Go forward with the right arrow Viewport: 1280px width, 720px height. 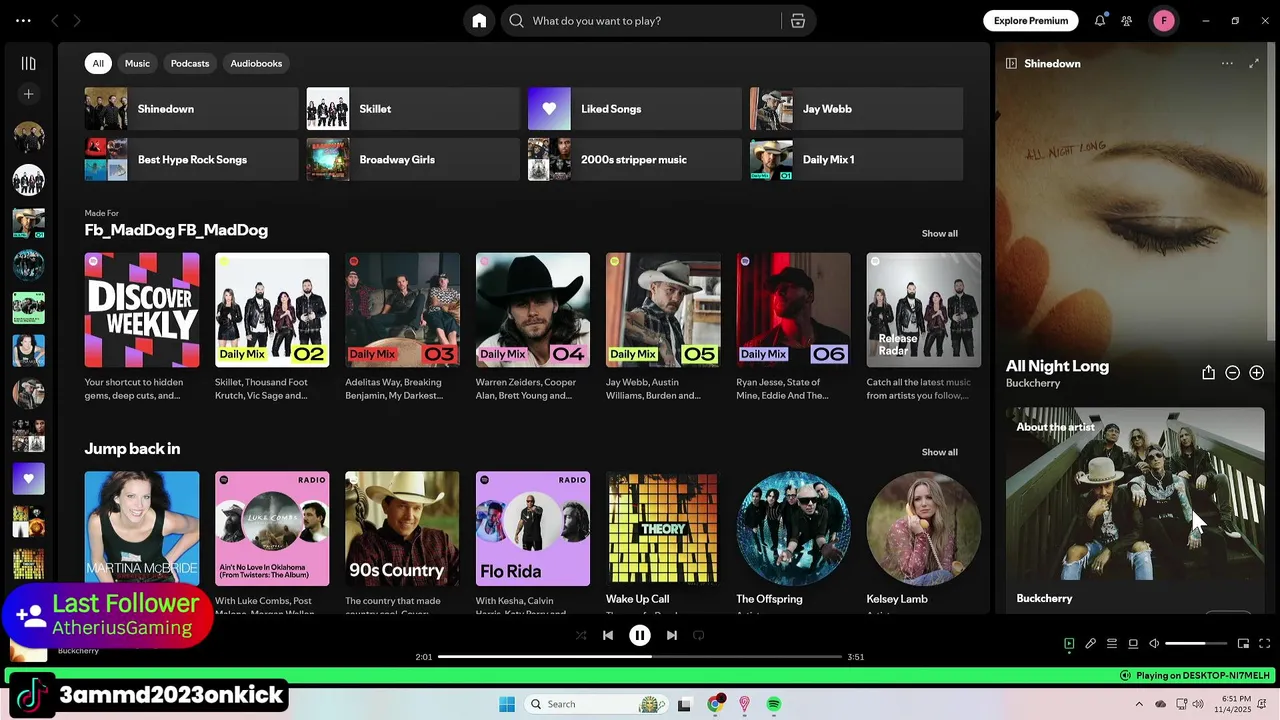click(77, 21)
